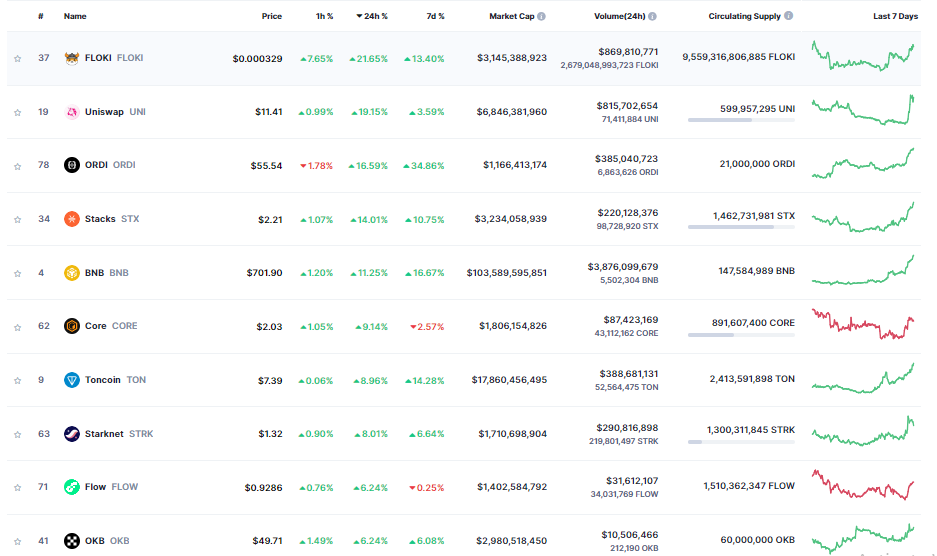Click the Circulating Supply info icon

click(789, 16)
